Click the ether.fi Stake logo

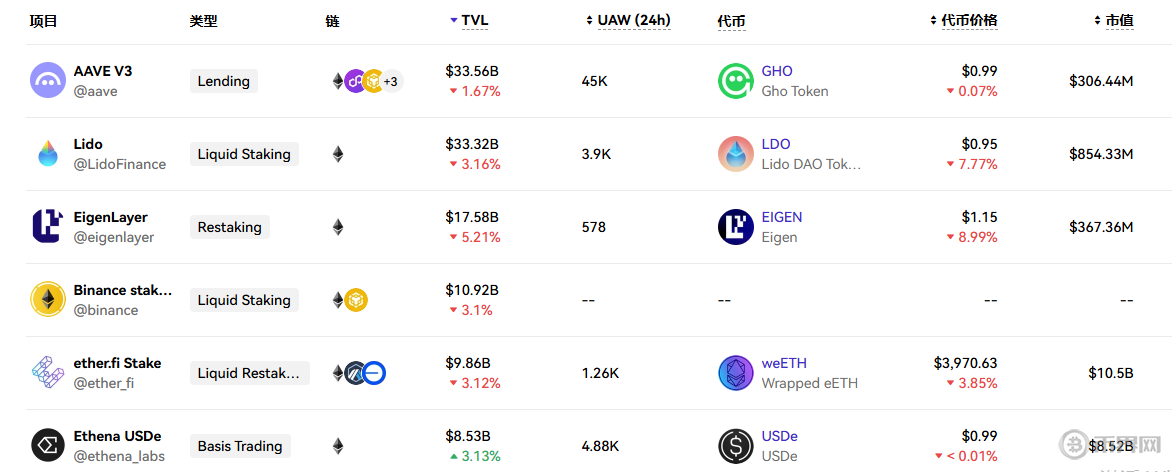(47, 372)
